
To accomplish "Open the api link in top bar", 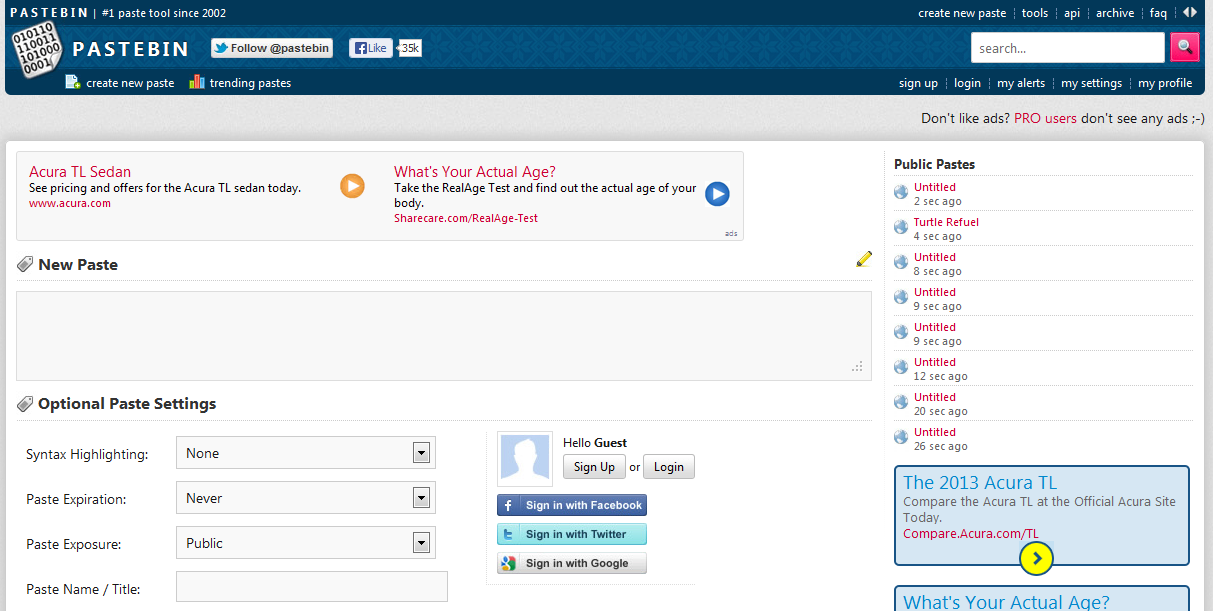I will click(1072, 13).
